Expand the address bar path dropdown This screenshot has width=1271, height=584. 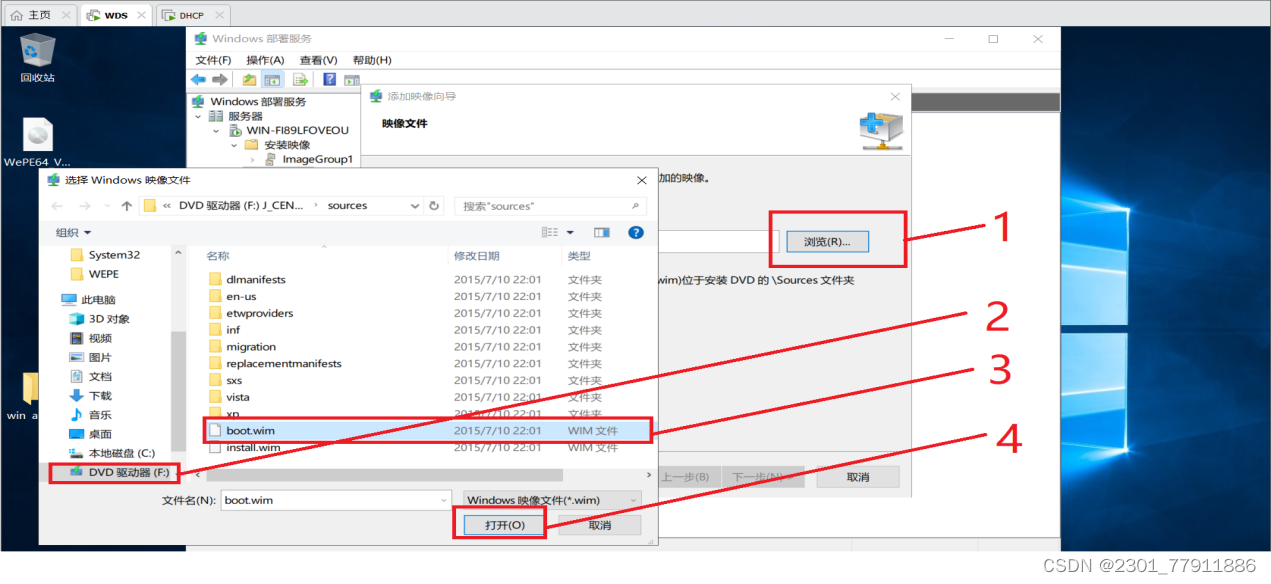pos(415,206)
